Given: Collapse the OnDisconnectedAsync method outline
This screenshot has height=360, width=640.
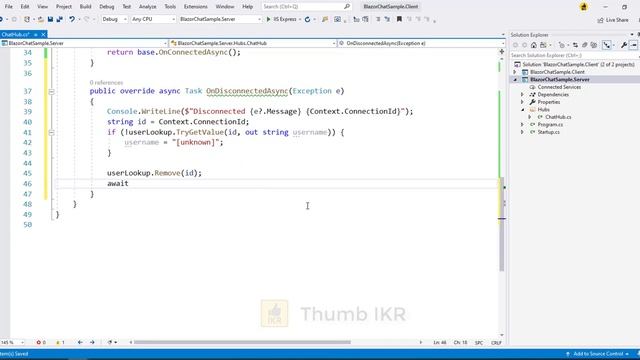Looking at the screenshot, I should (51, 91).
